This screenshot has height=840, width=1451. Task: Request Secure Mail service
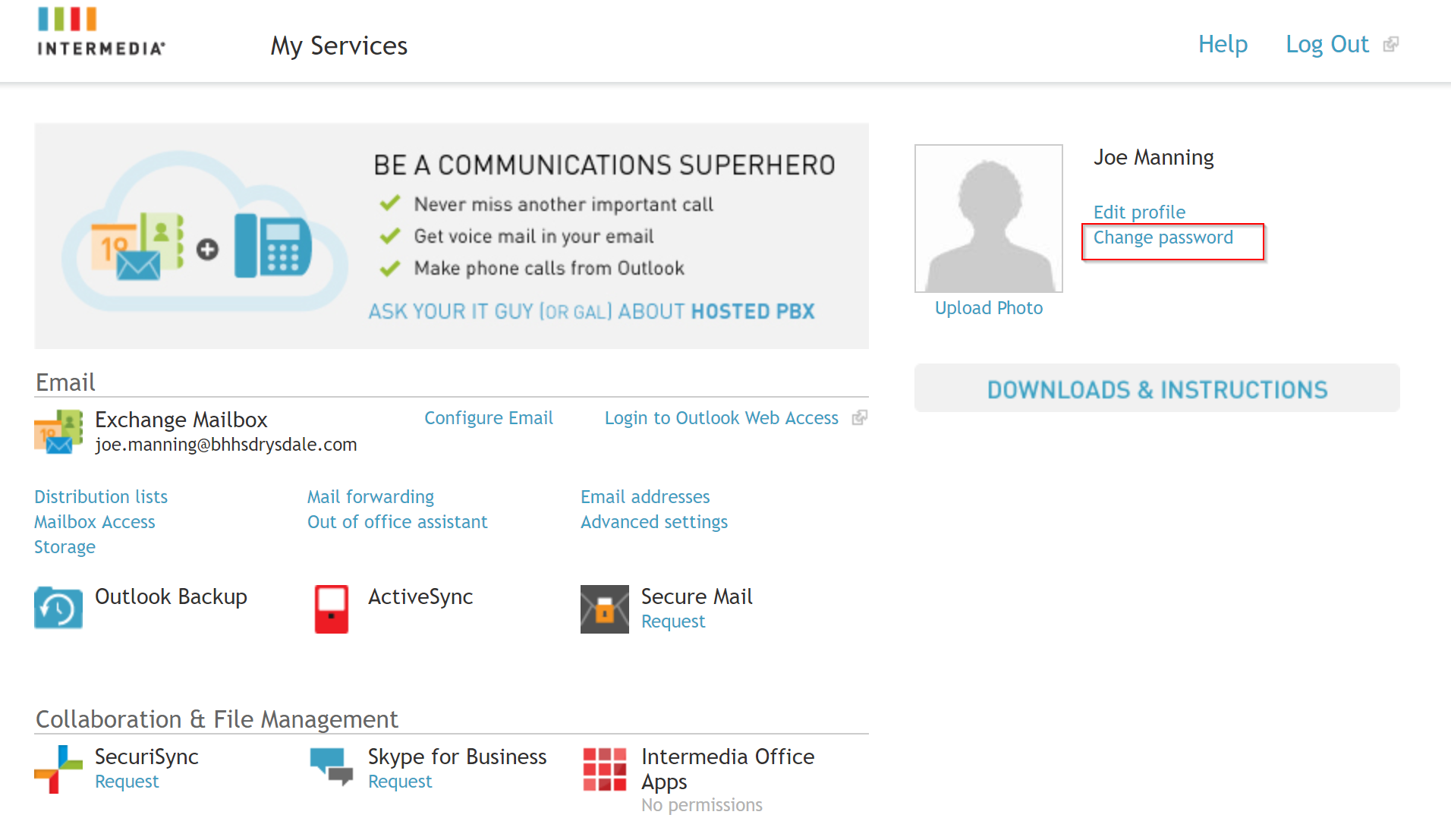(x=673, y=621)
